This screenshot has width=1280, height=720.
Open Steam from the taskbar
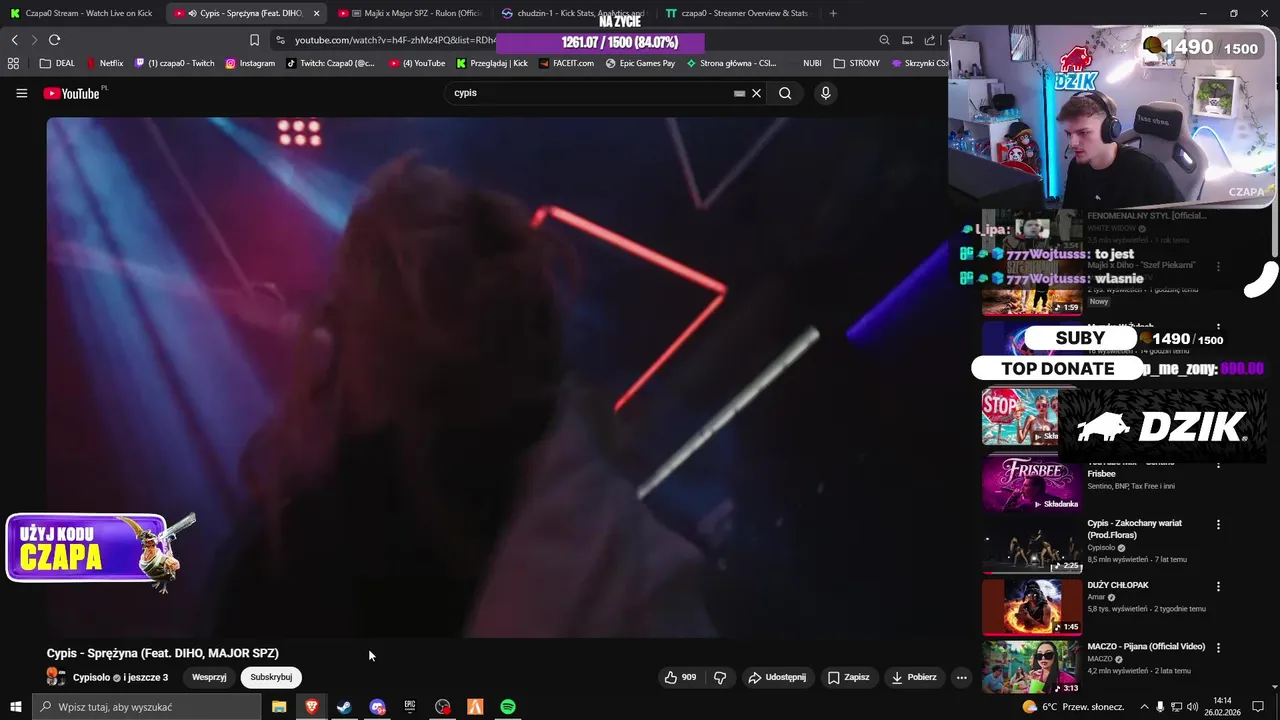(344, 707)
